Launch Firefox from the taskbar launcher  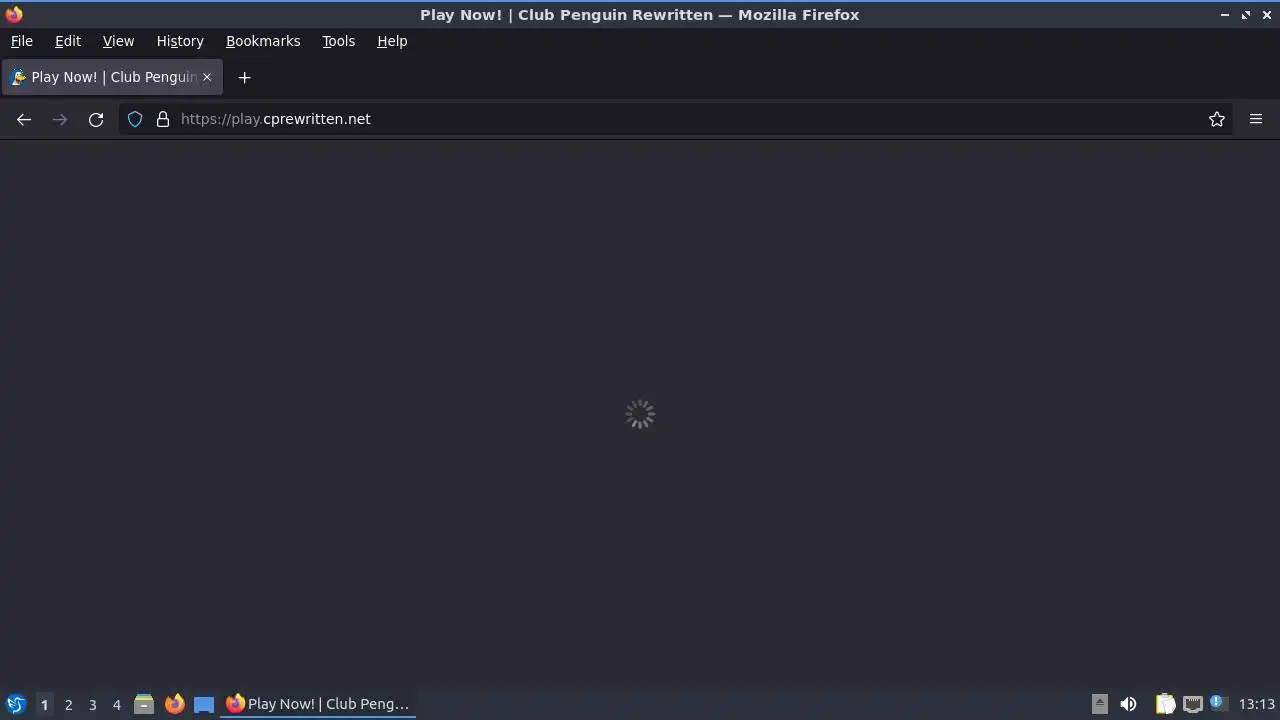(x=174, y=704)
